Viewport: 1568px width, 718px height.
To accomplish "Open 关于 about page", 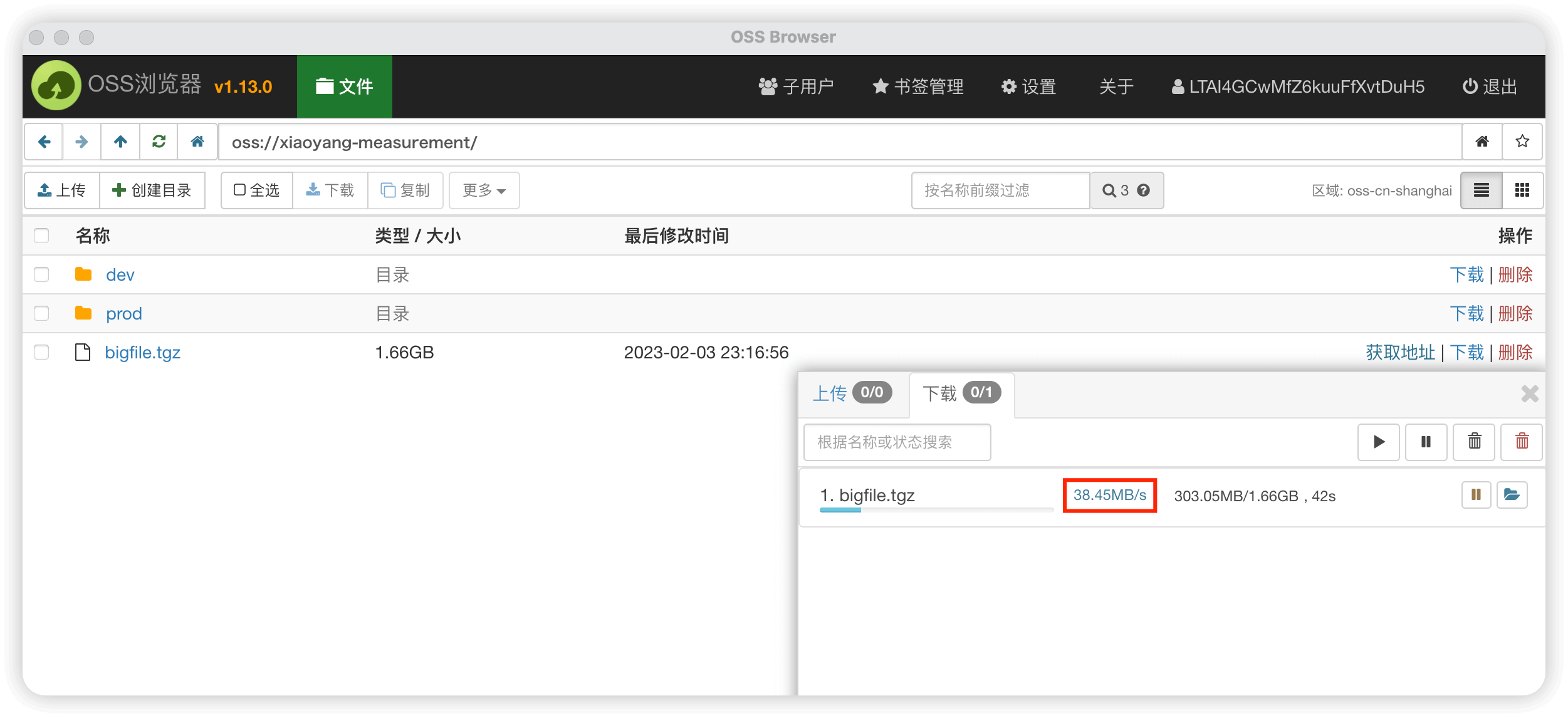I will click(1116, 86).
